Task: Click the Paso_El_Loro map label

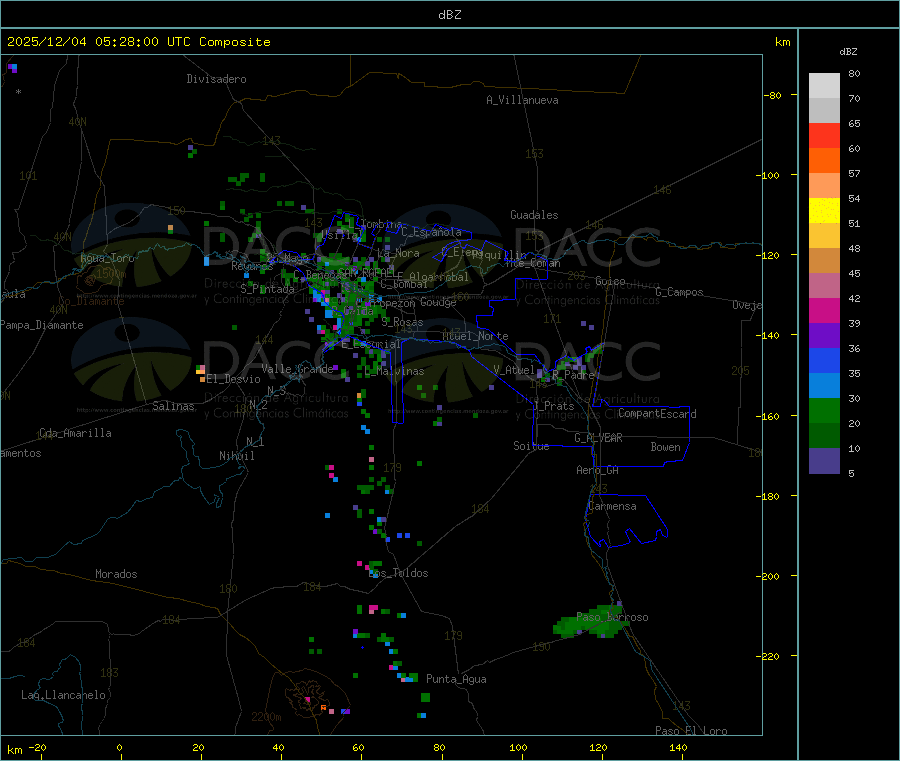Action: (x=691, y=731)
